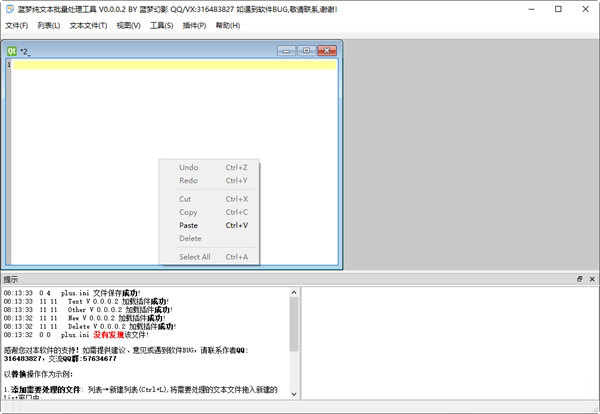Choose Undo in the context menu
600x414 pixels.
coord(209,168)
